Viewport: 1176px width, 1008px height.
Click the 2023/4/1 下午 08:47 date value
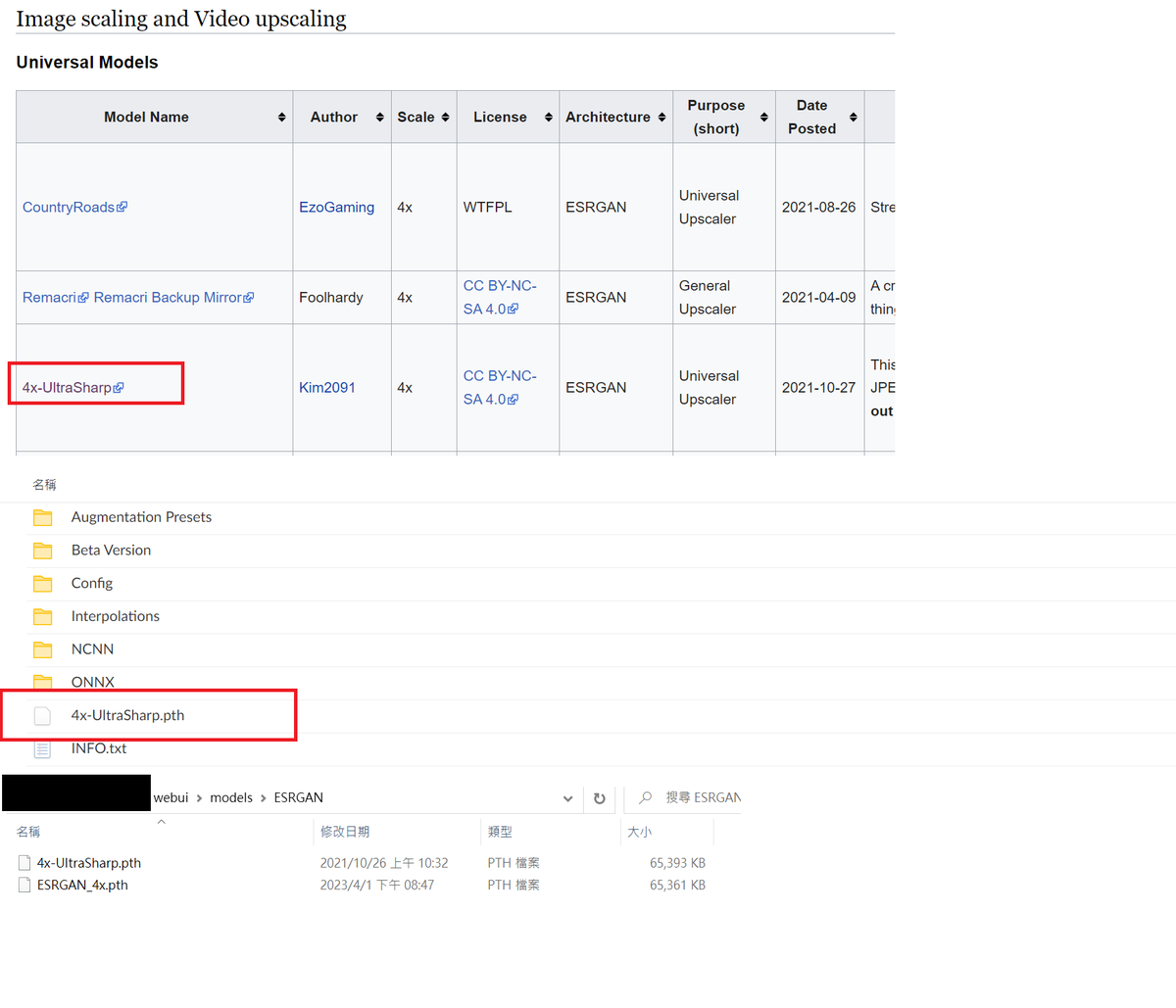coord(377,885)
